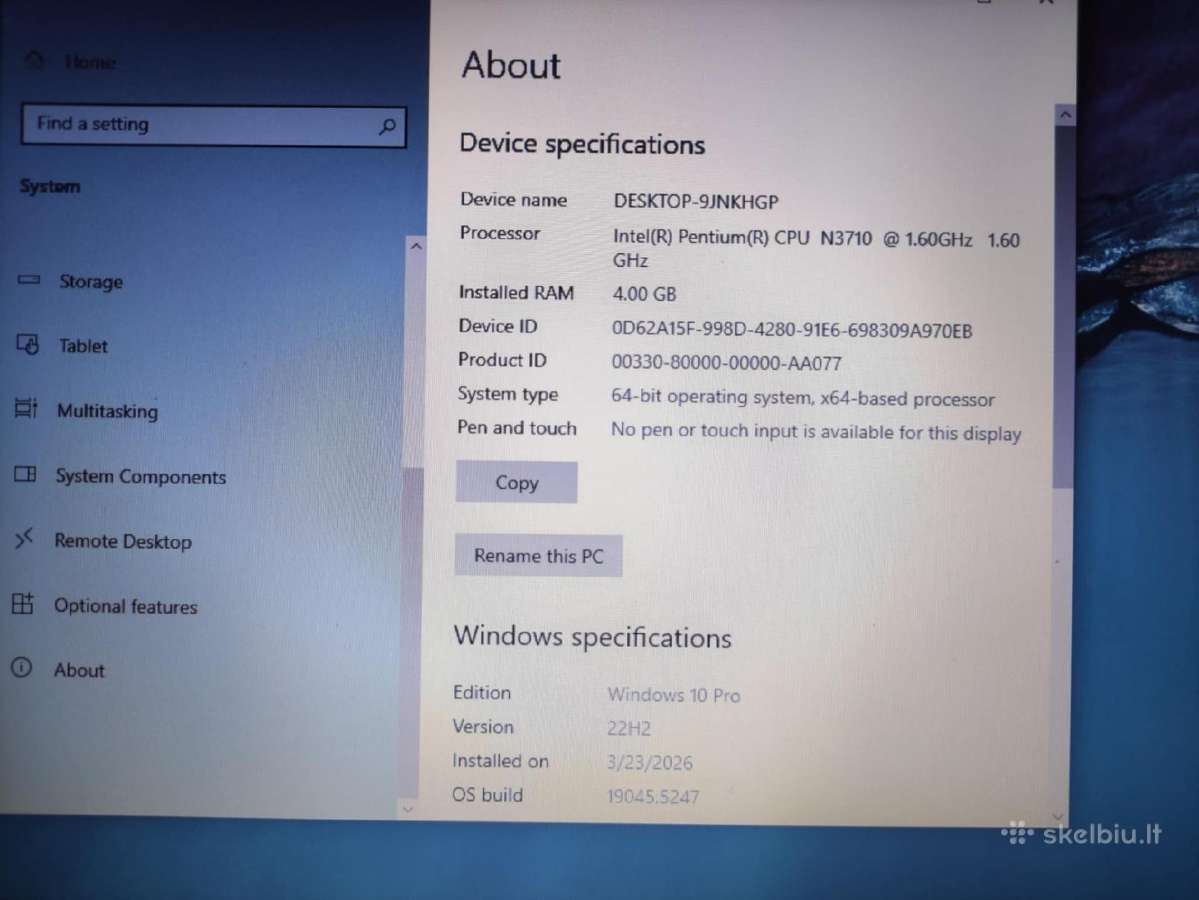Click sidebar scroll up arrow

click(416, 246)
